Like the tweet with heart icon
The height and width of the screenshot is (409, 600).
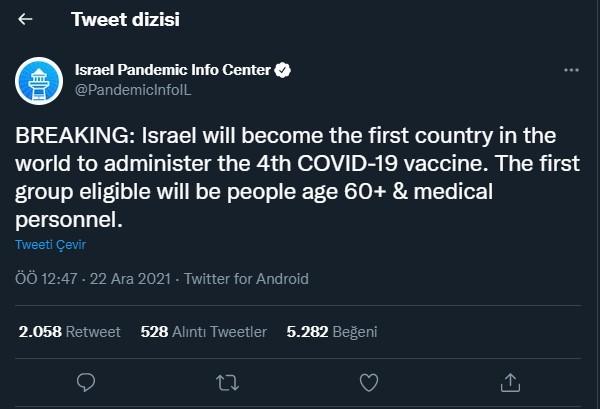[x=369, y=381]
